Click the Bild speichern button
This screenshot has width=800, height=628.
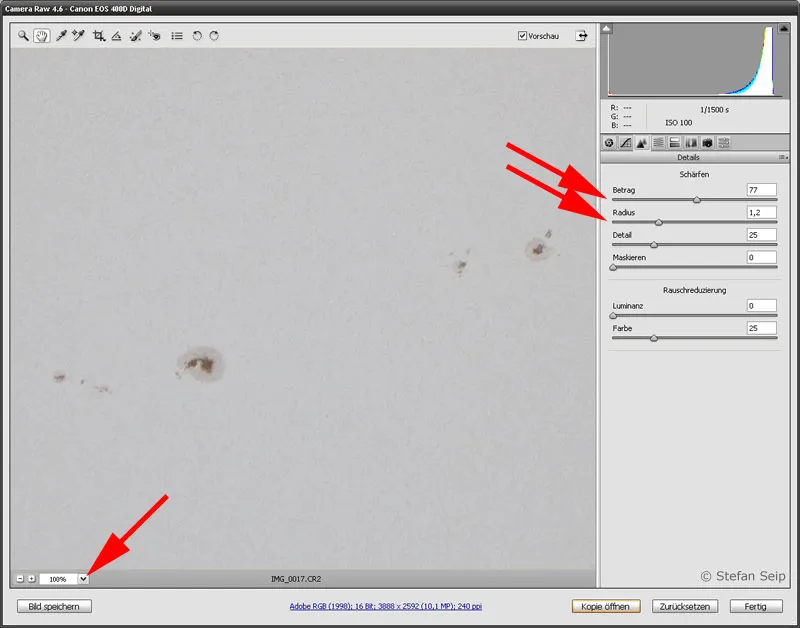(54, 607)
